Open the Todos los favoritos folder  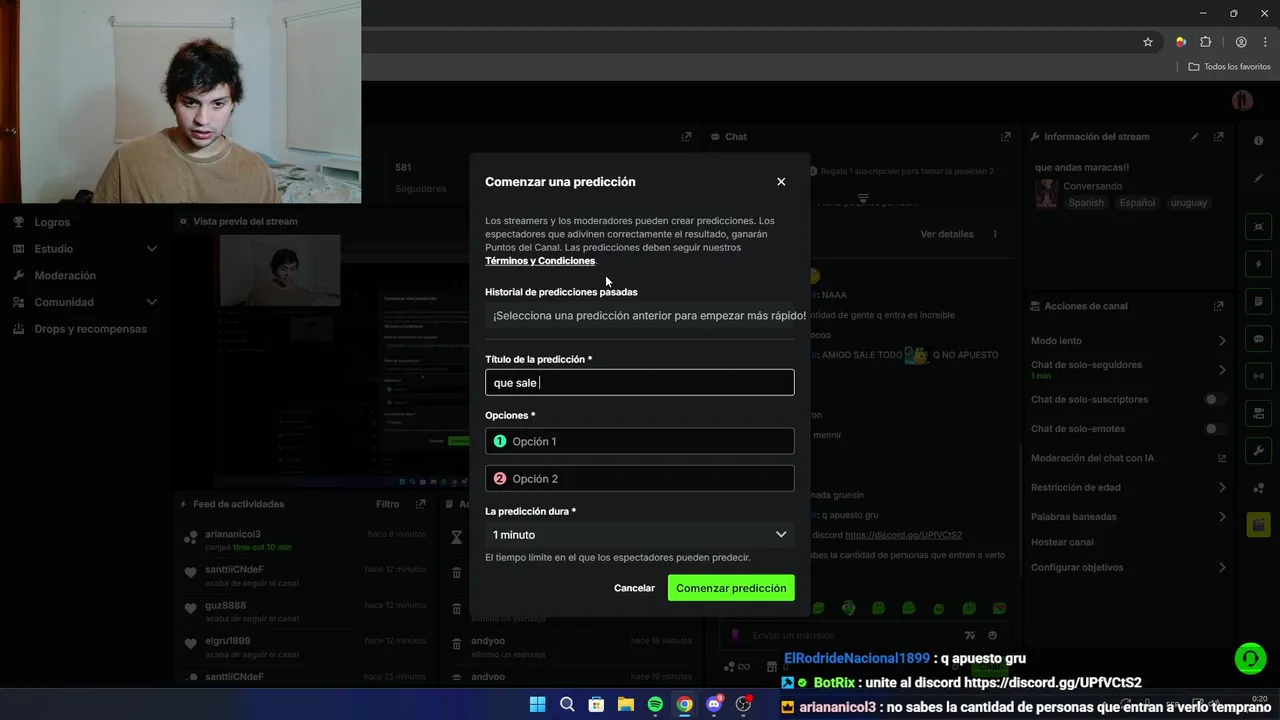1230,67
